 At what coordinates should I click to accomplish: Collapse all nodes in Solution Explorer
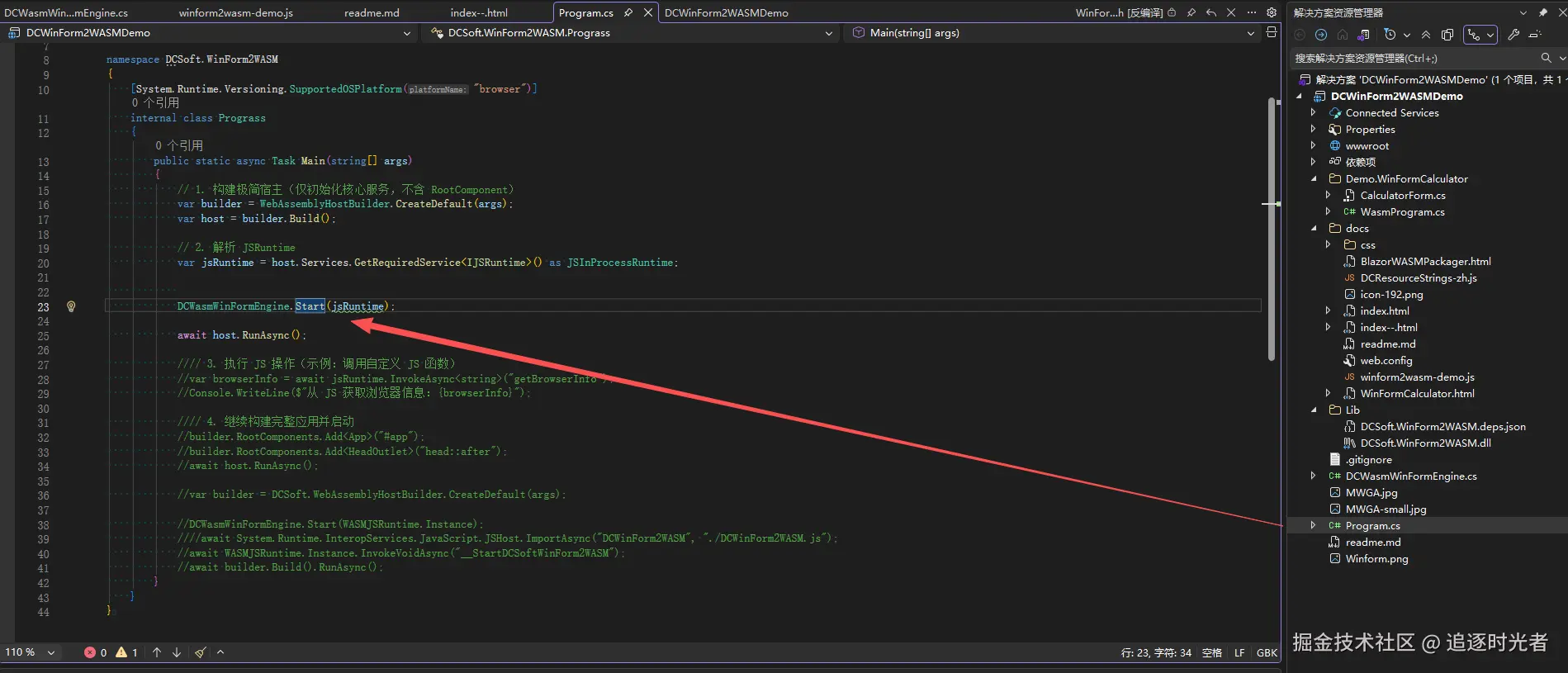1426,35
